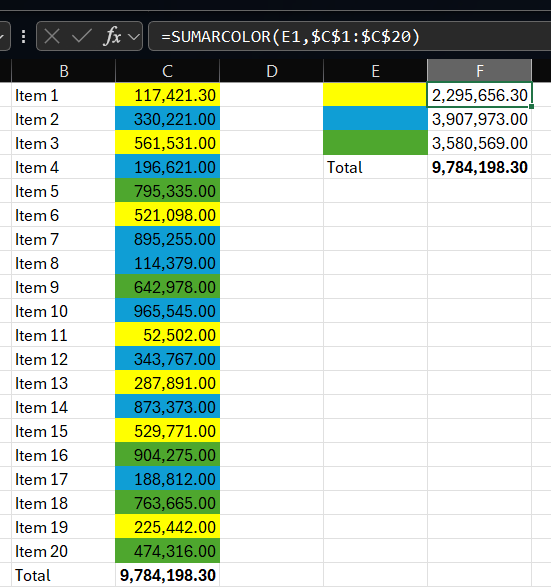Expand dropdown arrow beside fx icon
The width and height of the screenshot is (551, 587).
click(134, 37)
